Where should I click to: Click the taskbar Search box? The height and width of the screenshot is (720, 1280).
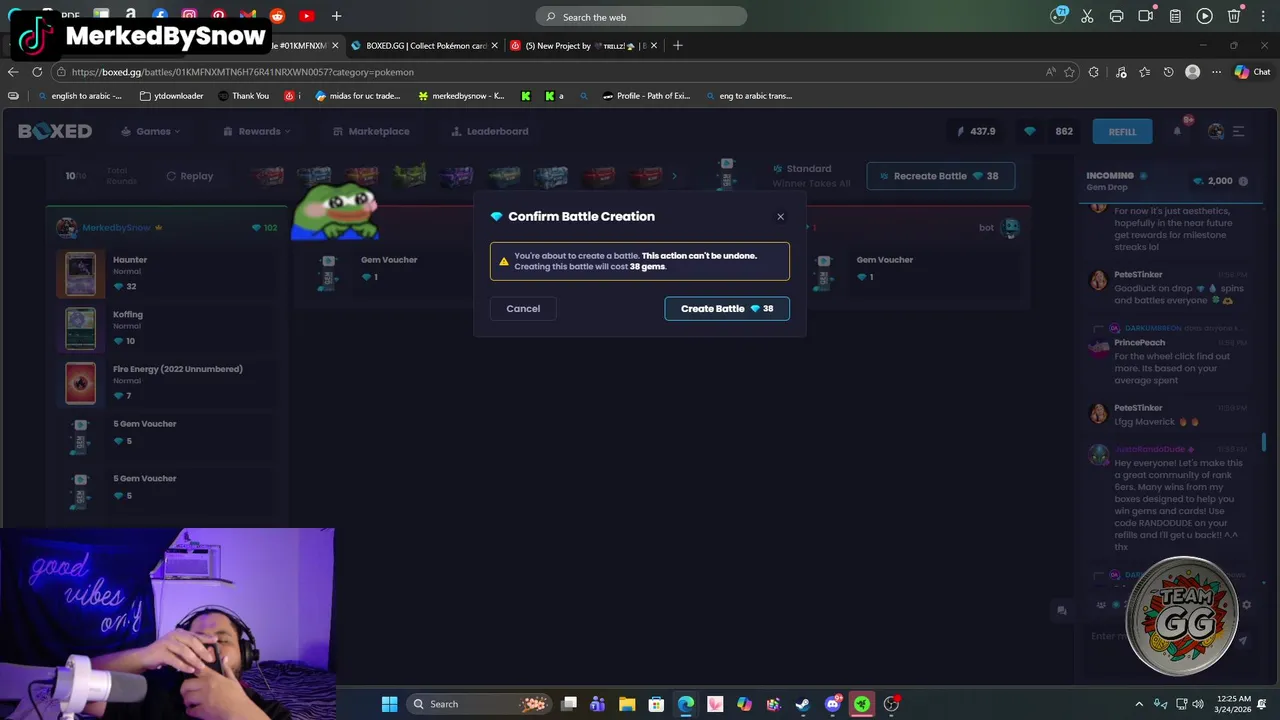(x=480, y=704)
